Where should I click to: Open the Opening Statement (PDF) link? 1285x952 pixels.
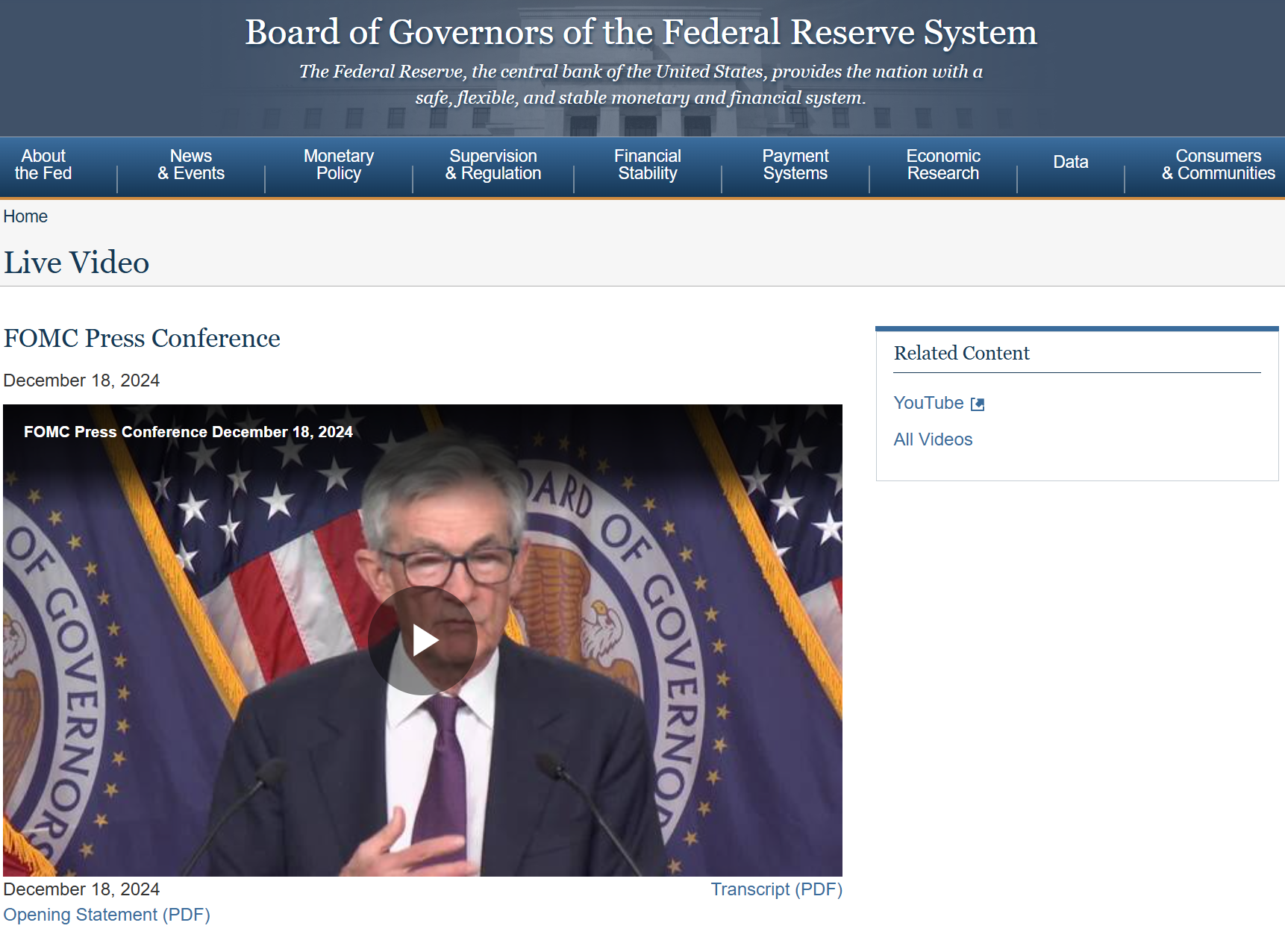107,915
